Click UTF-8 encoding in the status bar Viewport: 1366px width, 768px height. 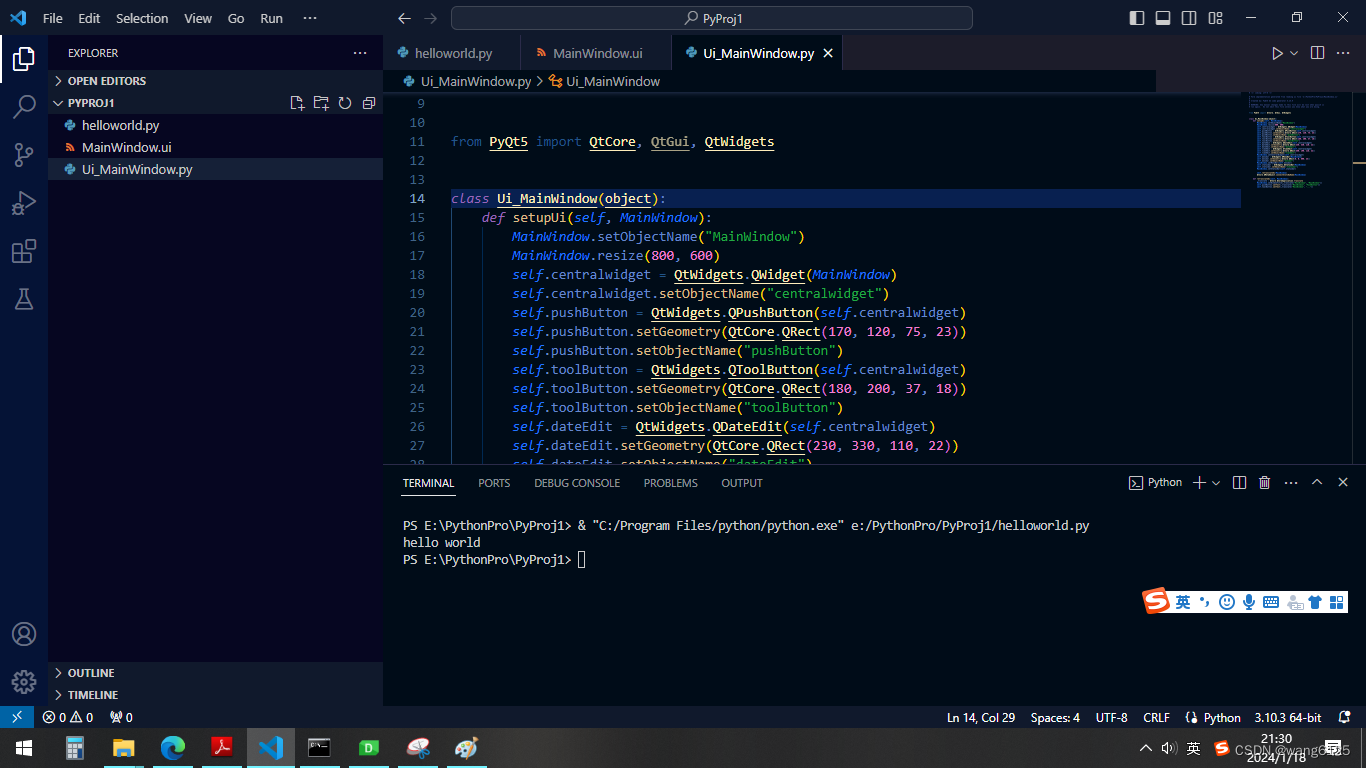pos(1111,717)
